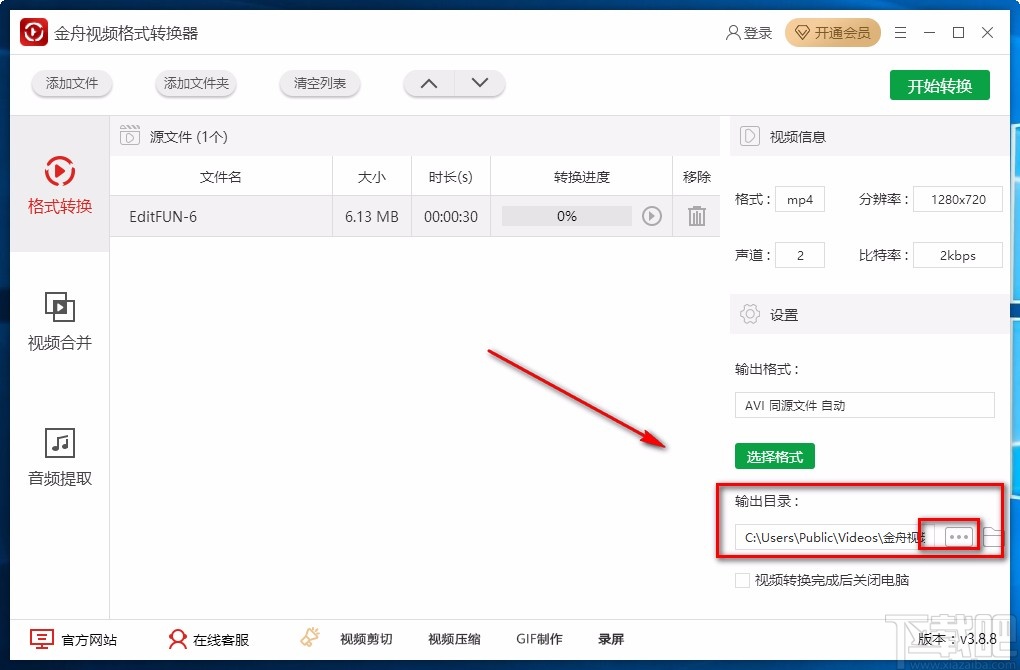Click the 开始转换 convert button

[x=939, y=85]
